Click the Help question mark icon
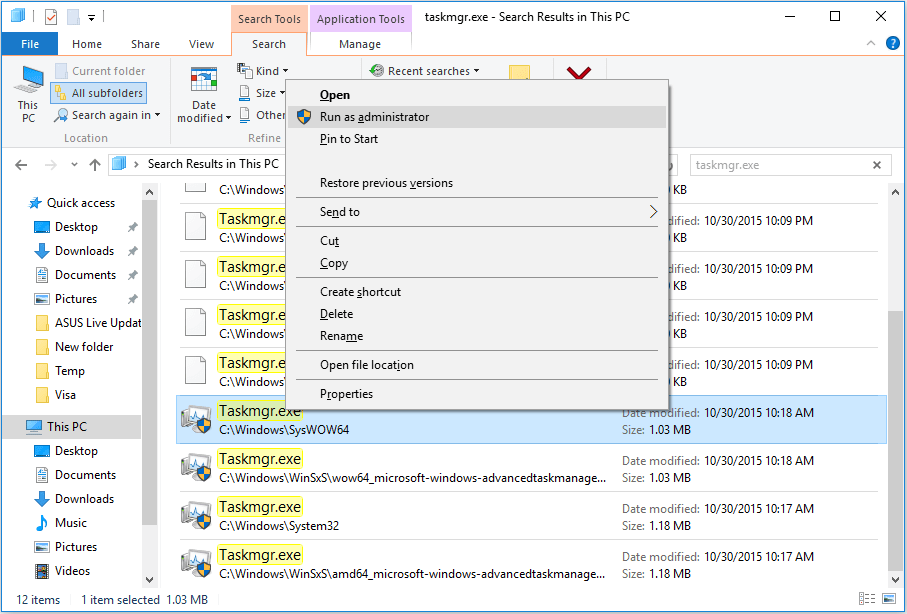Screen dimensions: 907x614 [x=893, y=43]
